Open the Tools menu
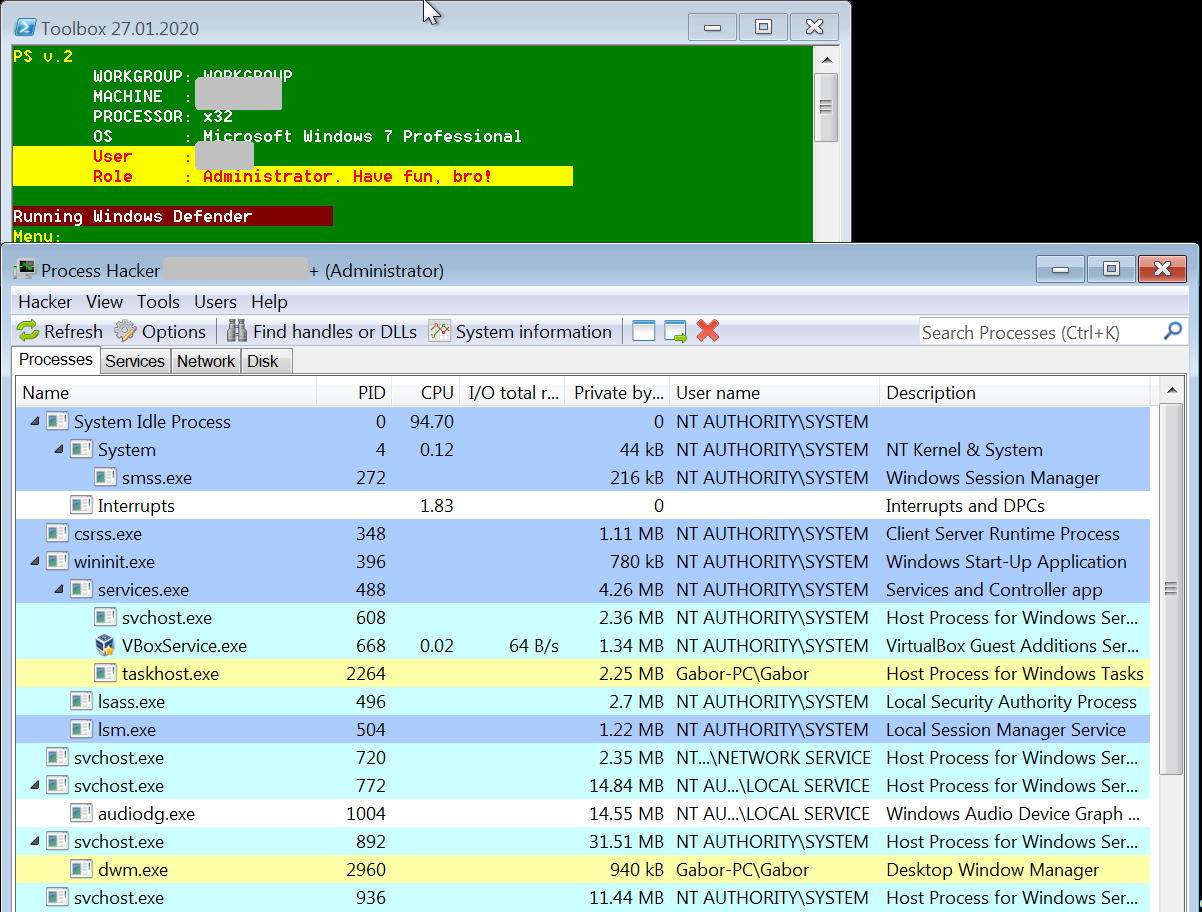The image size is (1202, 912). pos(158,302)
